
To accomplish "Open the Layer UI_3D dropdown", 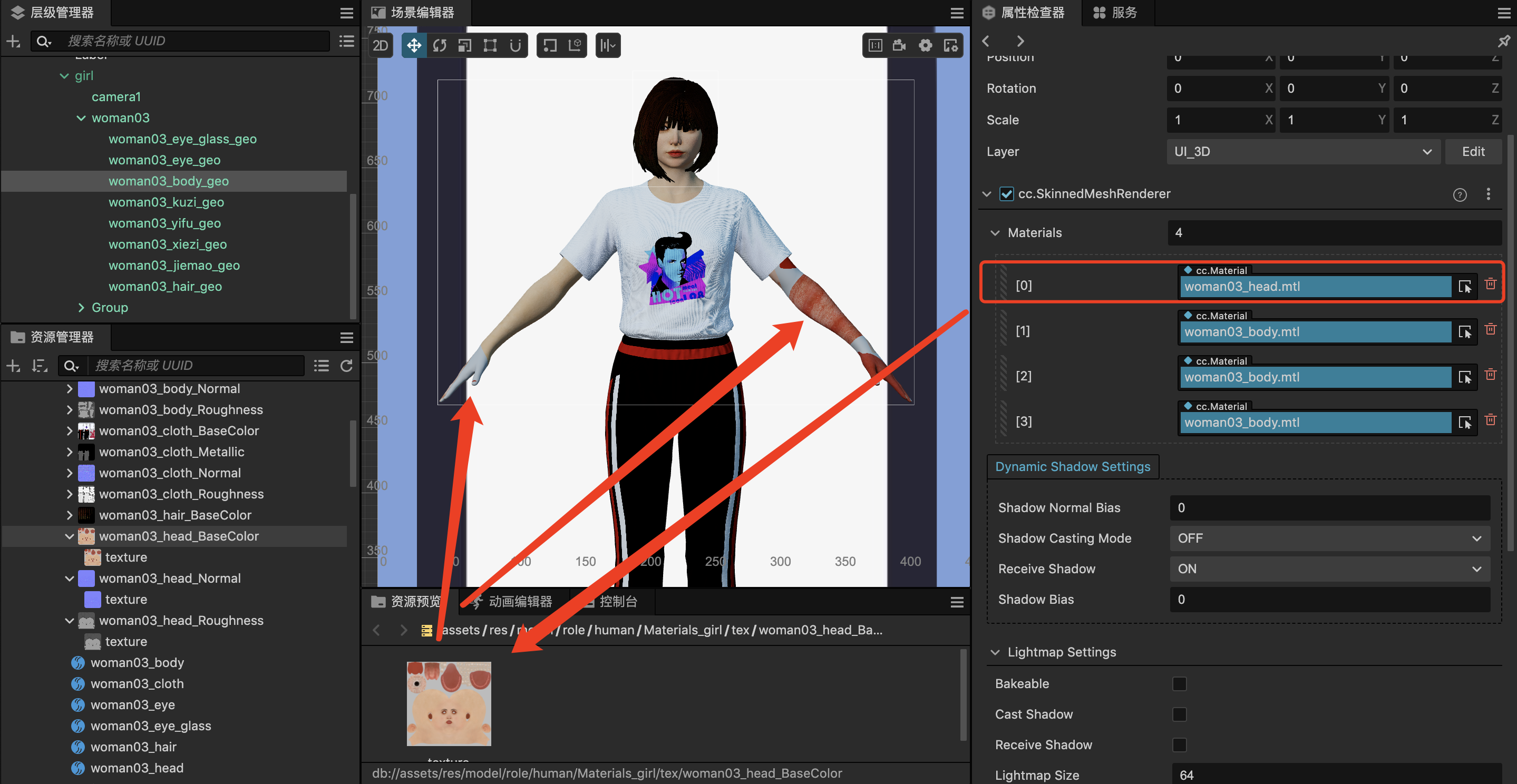I will [x=1302, y=151].
